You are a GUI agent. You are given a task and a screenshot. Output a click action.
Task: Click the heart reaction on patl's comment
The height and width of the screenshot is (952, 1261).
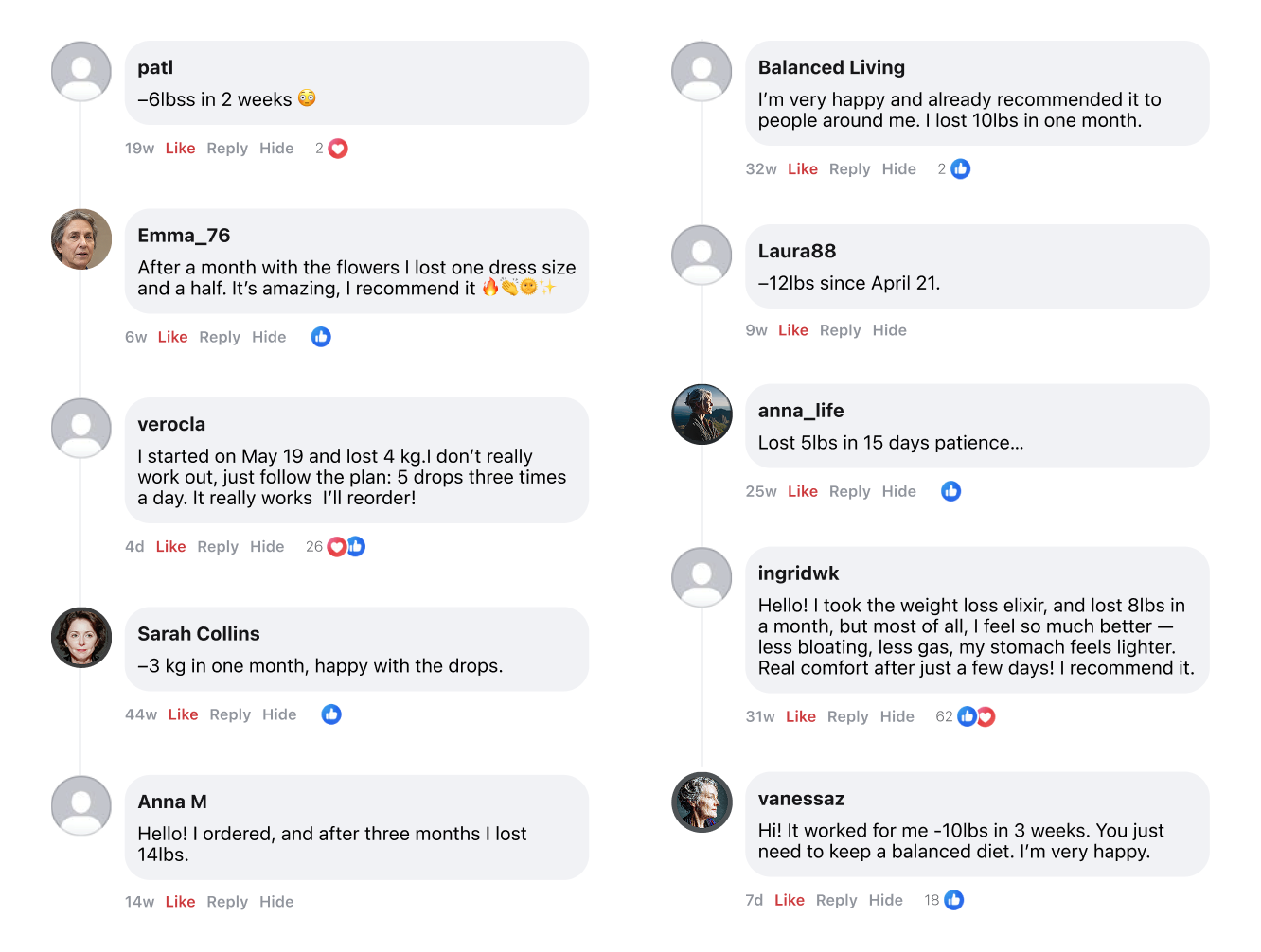point(338,149)
